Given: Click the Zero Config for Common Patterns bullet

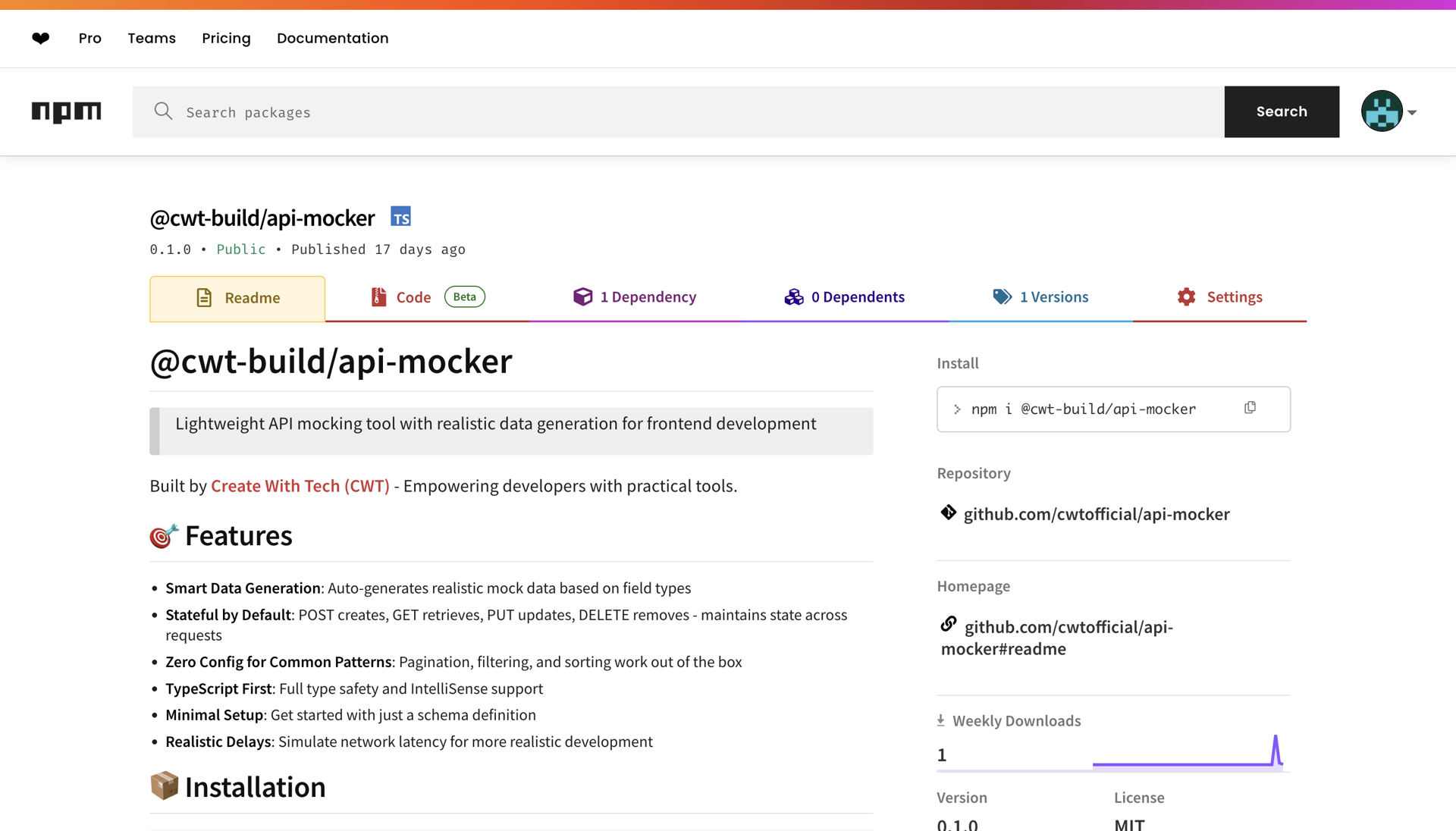Looking at the screenshot, I should point(453,662).
